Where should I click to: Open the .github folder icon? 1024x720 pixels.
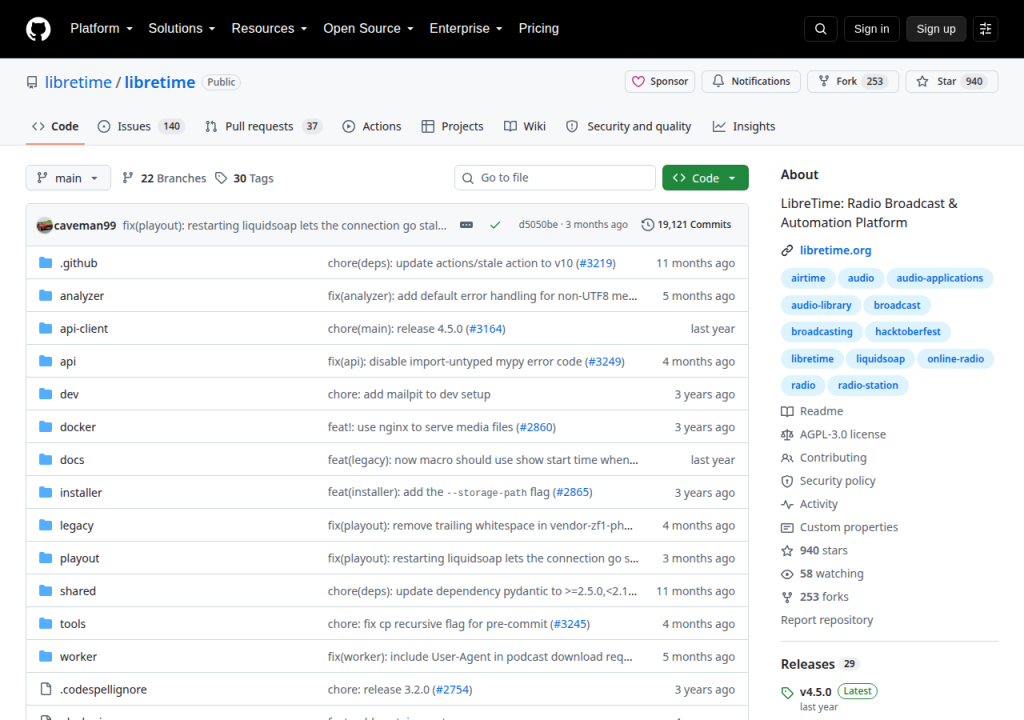click(x=45, y=263)
